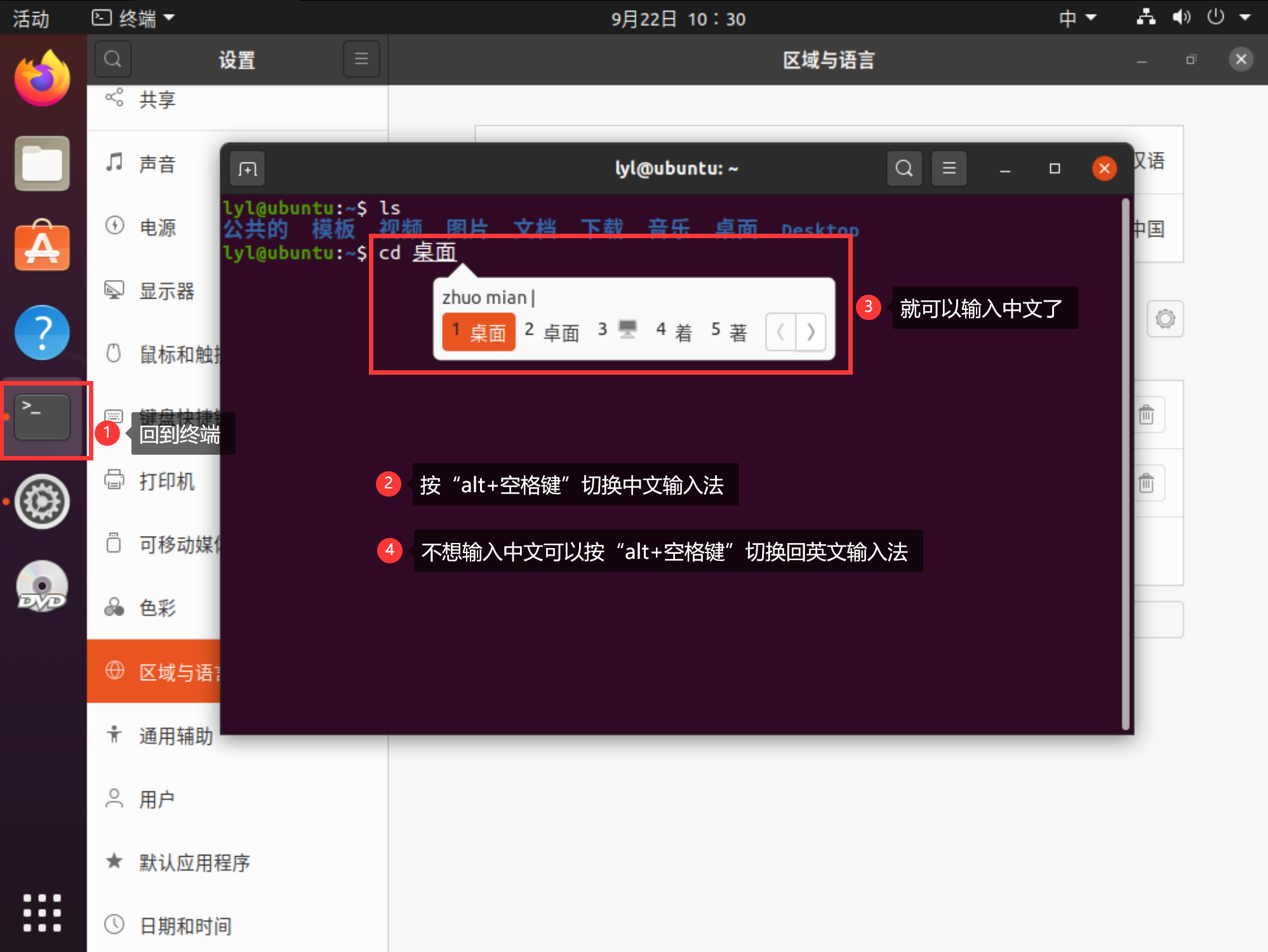Select the 声音 settings category
Viewport: 1268px width, 952px height.
tap(157, 164)
